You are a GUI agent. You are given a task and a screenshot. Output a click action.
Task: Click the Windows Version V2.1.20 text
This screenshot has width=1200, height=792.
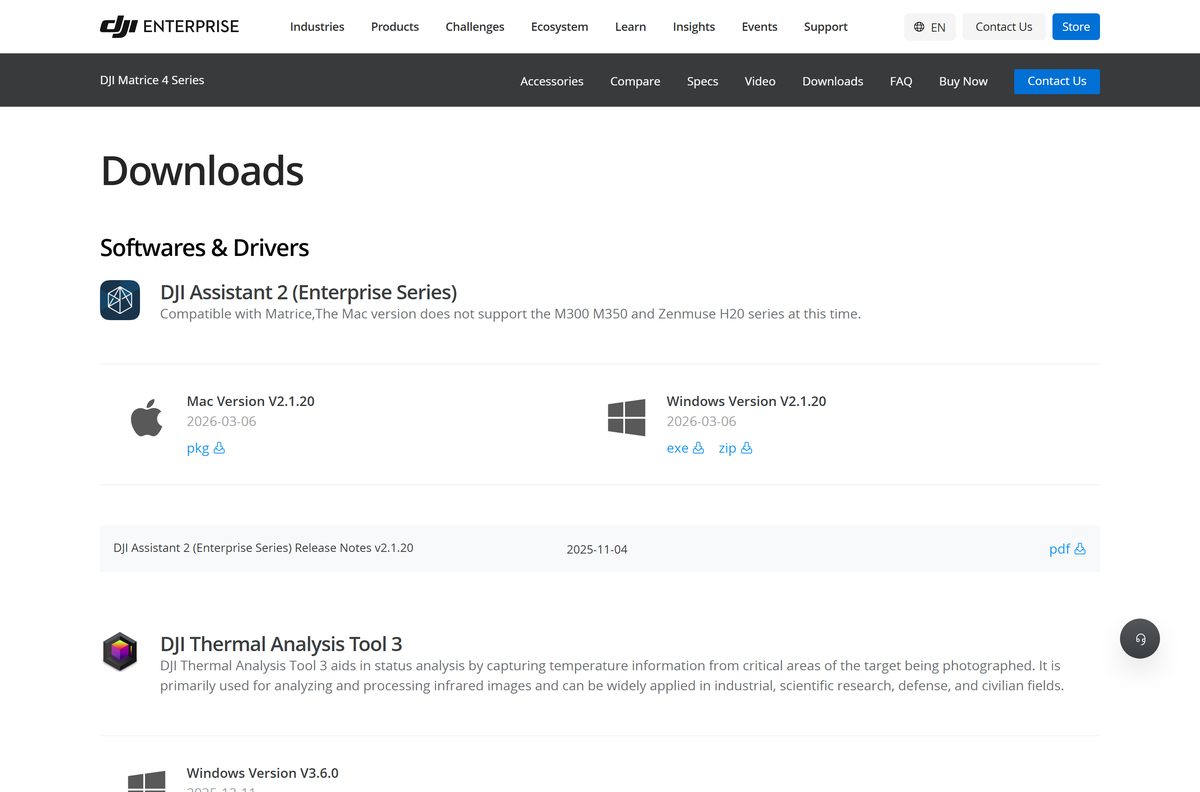pyautogui.click(x=747, y=401)
